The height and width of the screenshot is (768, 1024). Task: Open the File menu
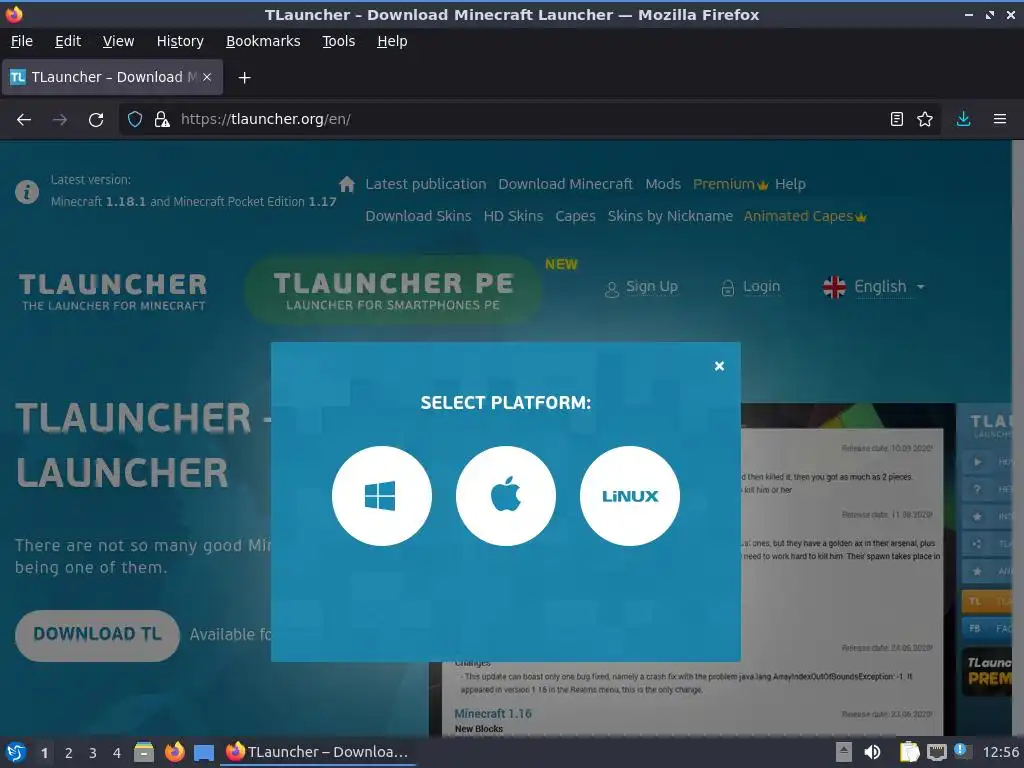coord(22,41)
